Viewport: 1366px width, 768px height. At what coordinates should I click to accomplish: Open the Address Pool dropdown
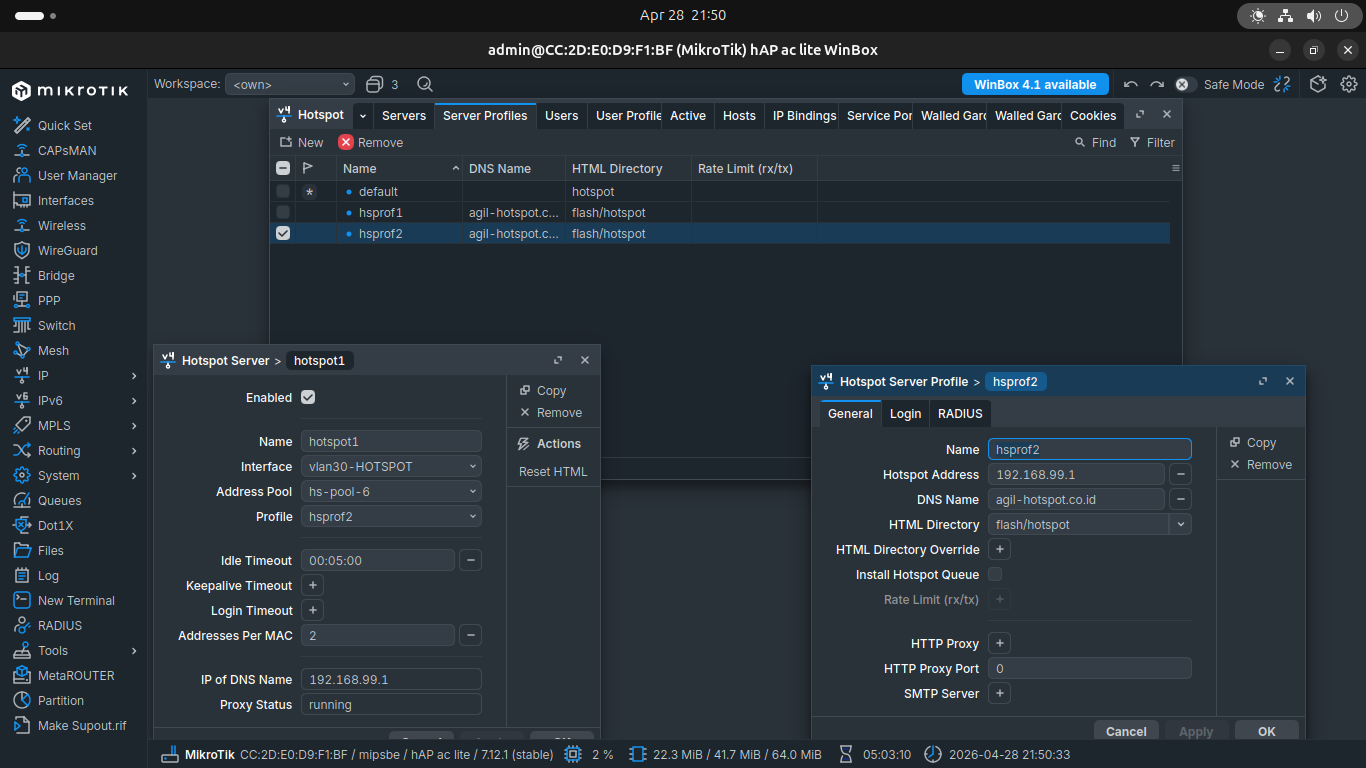pyautogui.click(x=391, y=492)
